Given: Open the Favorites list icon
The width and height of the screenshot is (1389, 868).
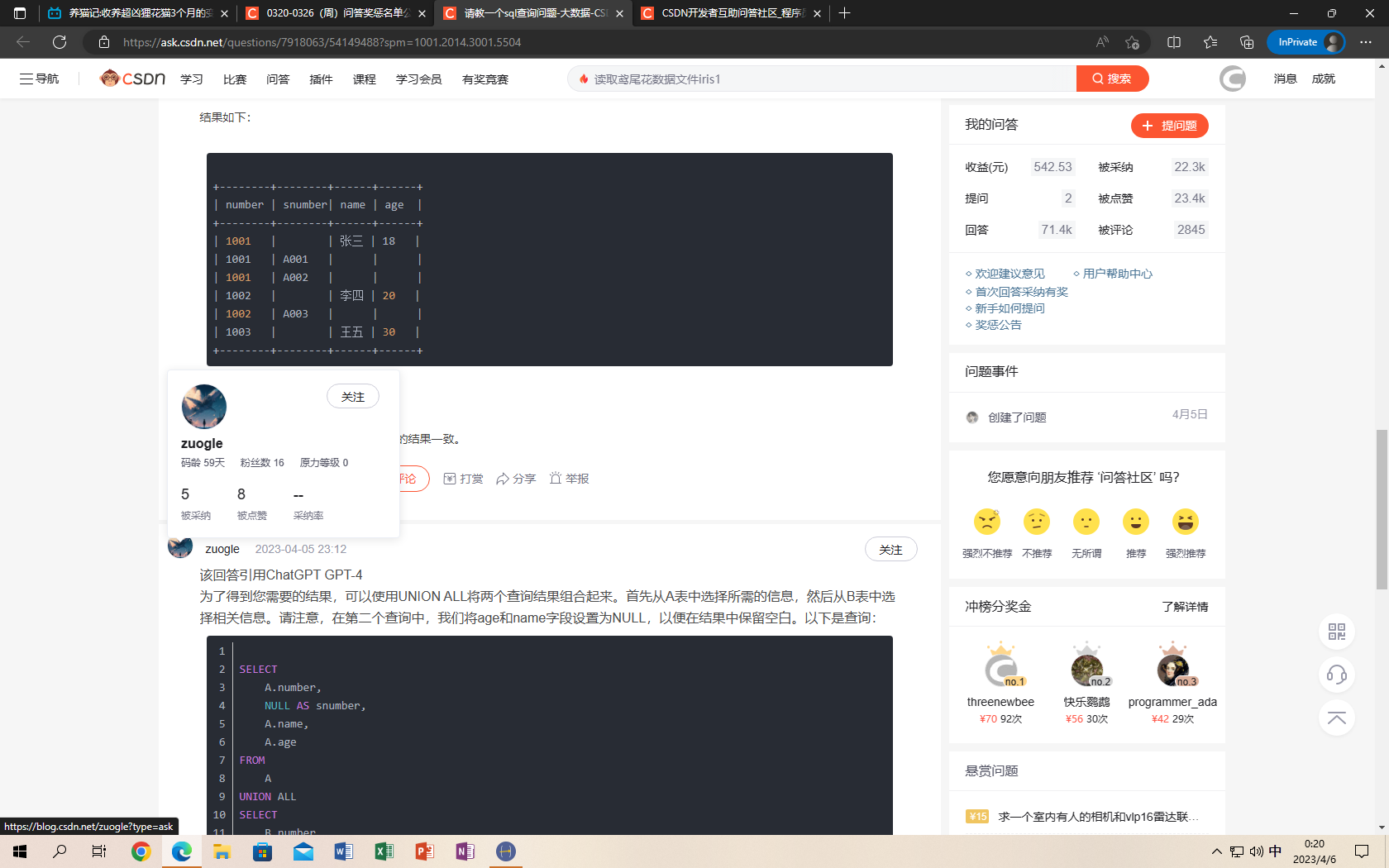Looking at the screenshot, I should 1210,42.
